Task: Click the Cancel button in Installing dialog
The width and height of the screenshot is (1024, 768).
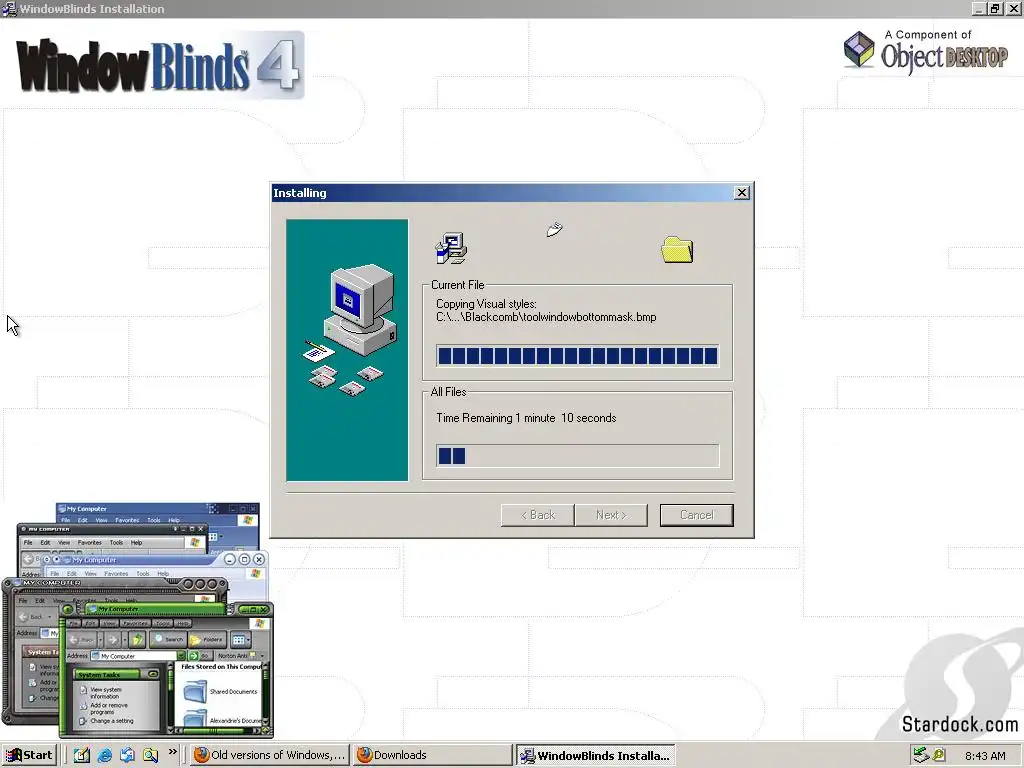Action: pos(696,515)
